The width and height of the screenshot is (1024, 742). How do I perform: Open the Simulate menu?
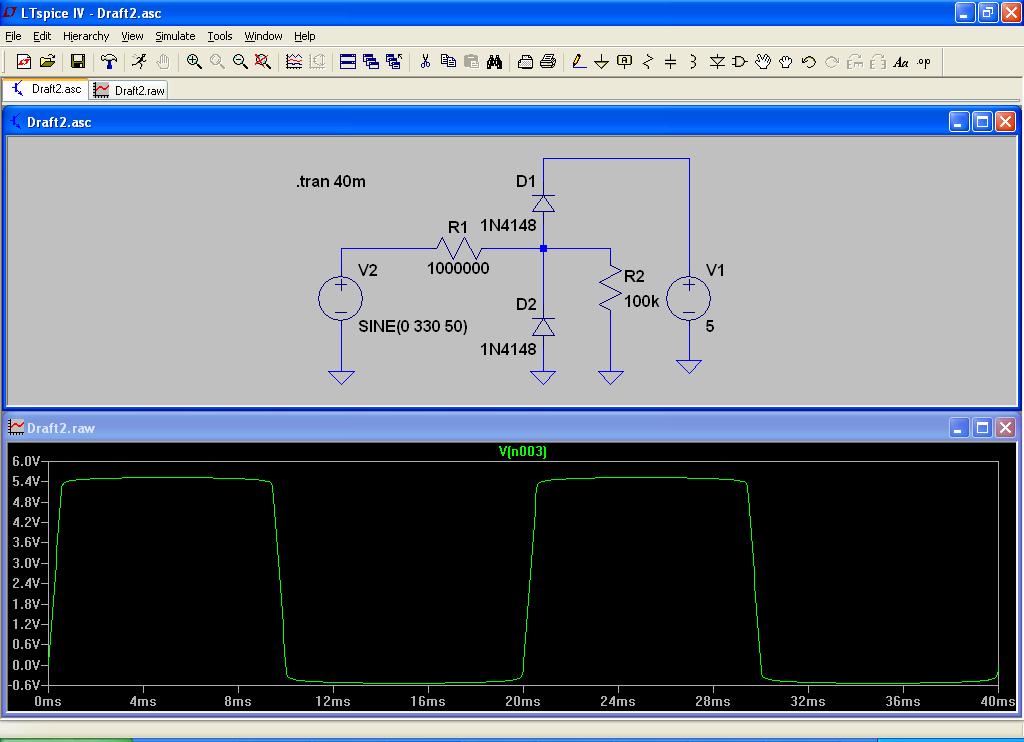[175, 36]
